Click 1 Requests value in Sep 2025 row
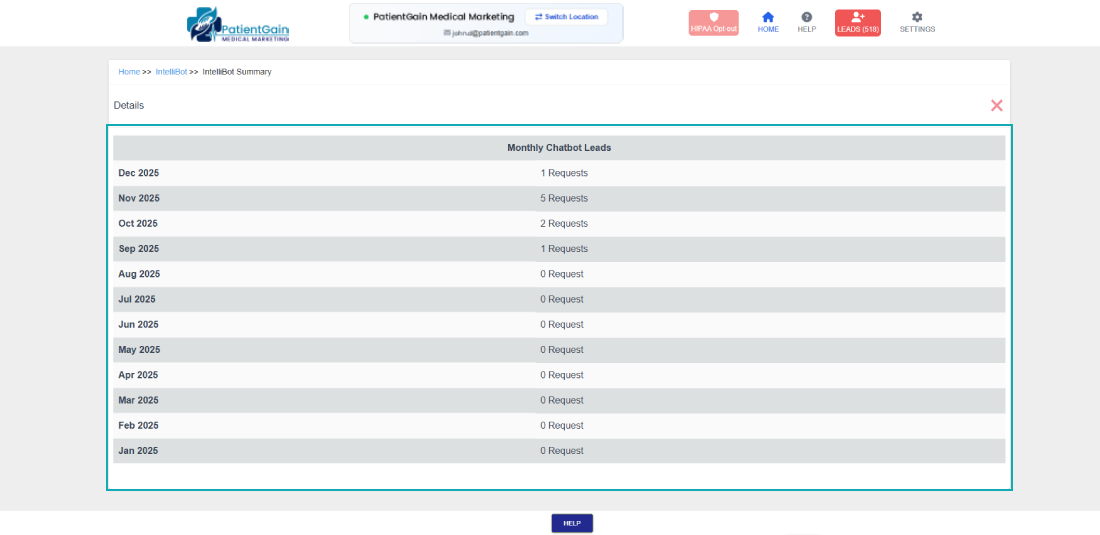1100x535 pixels. 564,249
